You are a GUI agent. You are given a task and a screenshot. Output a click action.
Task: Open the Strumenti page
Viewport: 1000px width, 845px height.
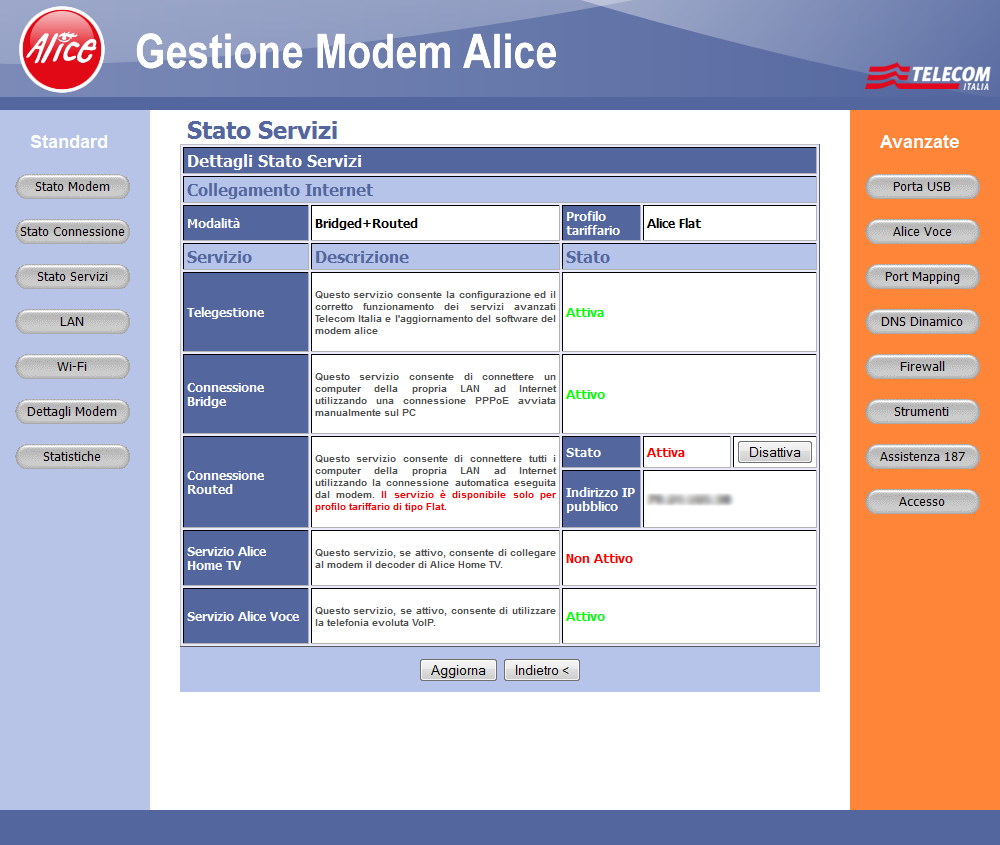click(x=922, y=412)
